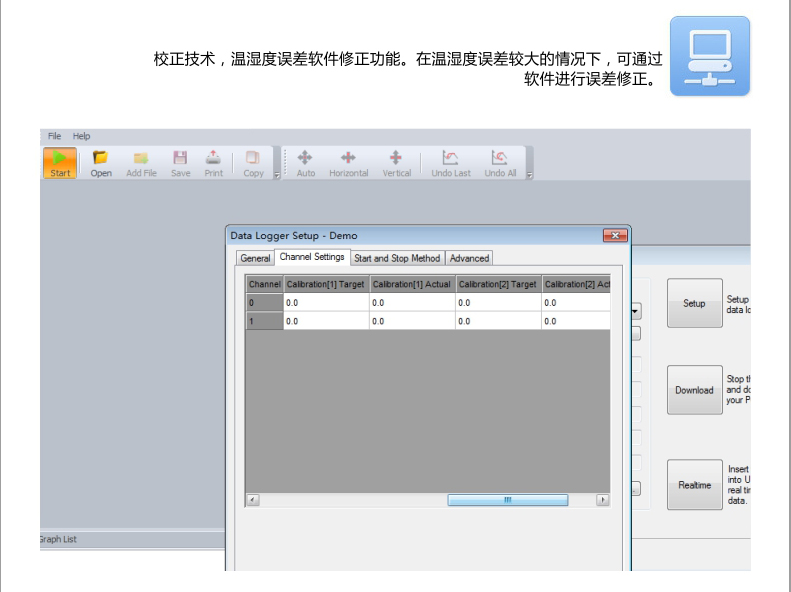Expand the zoom toolbar overflow arrow
Screen dimensions: 791x592
coord(529,175)
